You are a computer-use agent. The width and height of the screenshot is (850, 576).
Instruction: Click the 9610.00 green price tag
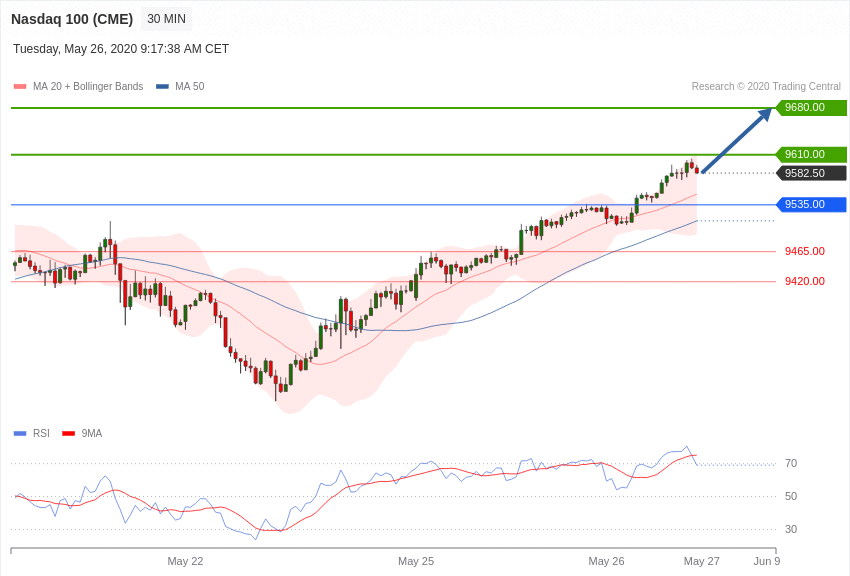[811, 154]
